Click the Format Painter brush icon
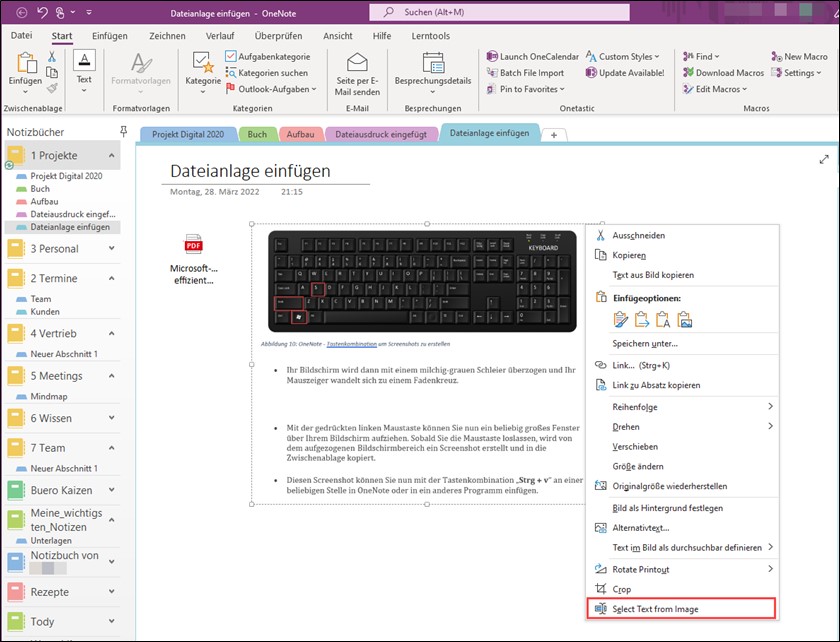The image size is (840, 642). (52, 88)
